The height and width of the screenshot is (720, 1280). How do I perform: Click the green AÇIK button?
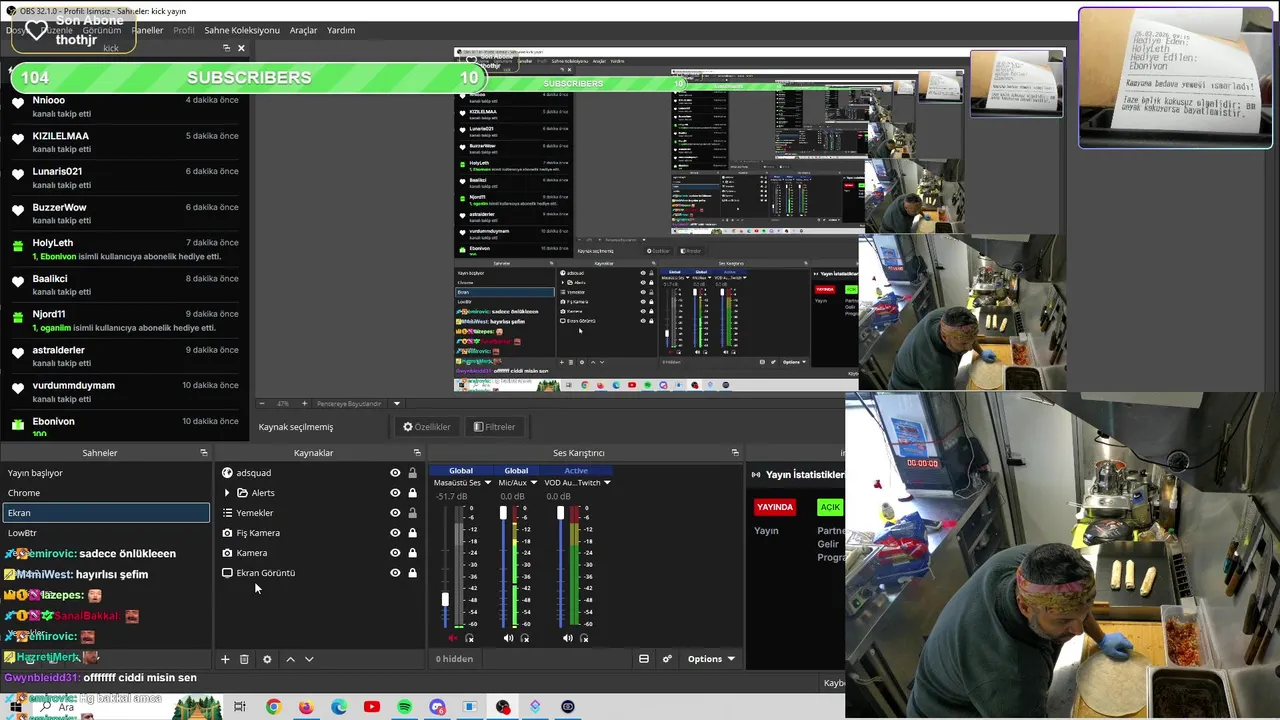click(830, 507)
